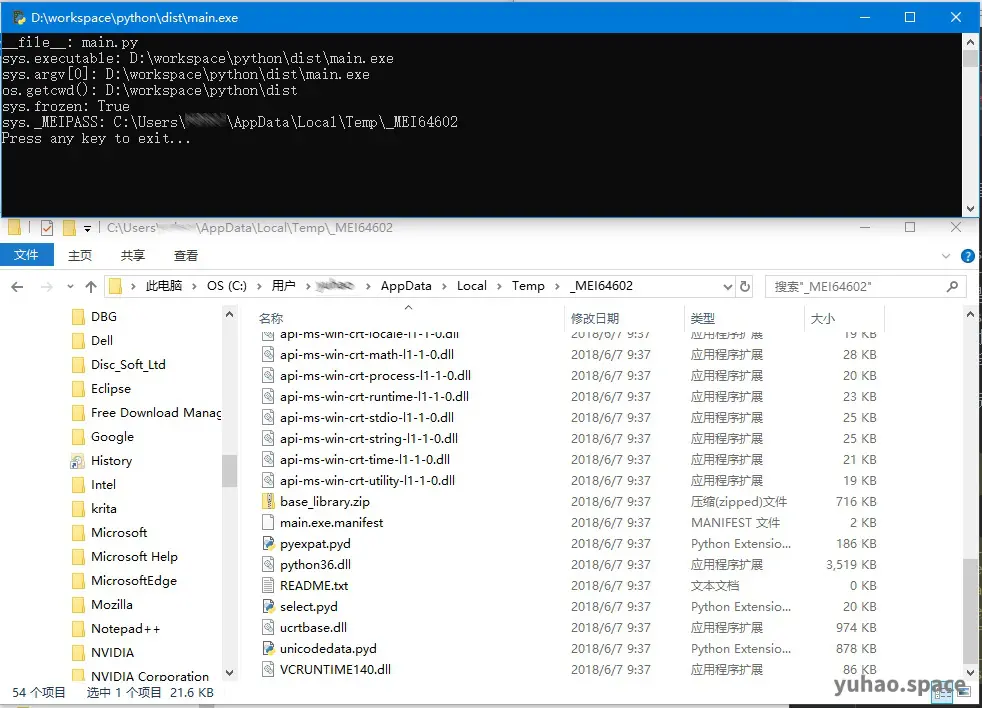Select Local in the address breadcrumb
Screen dimensions: 982x708
(x=472, y=286)
